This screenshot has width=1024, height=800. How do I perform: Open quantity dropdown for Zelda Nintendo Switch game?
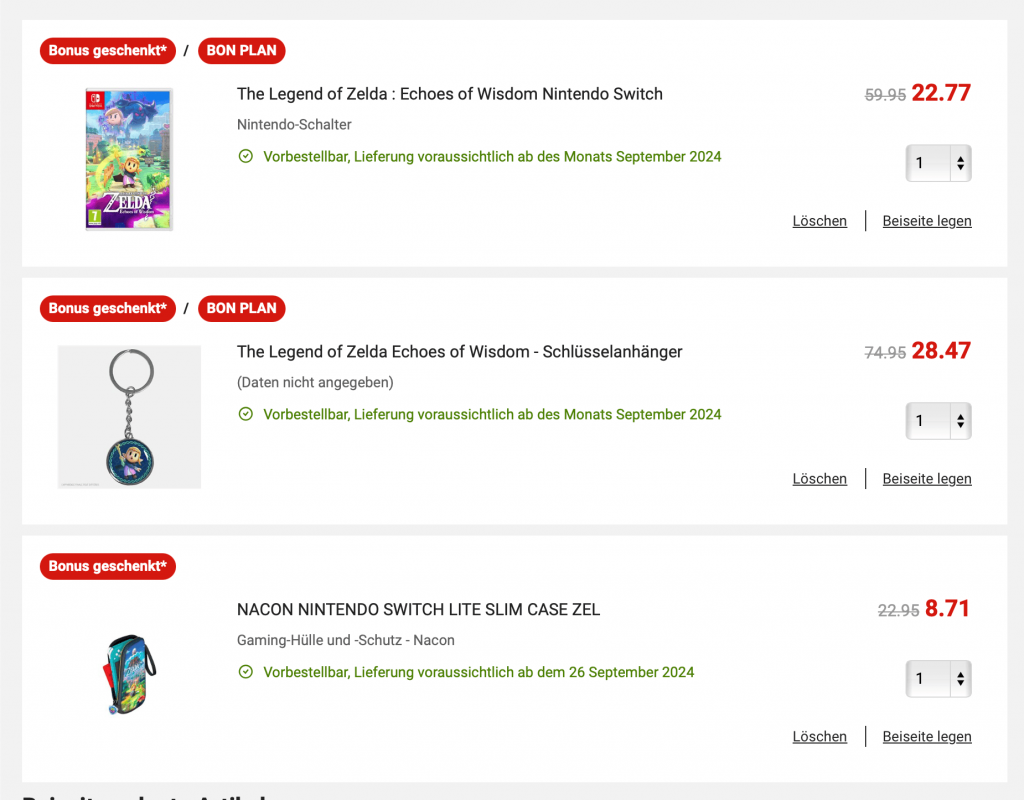coord(938,163)
